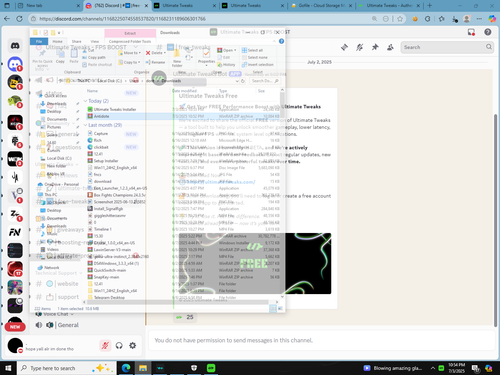Open the File tab in Explorer
This screenshot has width=500, height=375.
coord(39,41)
